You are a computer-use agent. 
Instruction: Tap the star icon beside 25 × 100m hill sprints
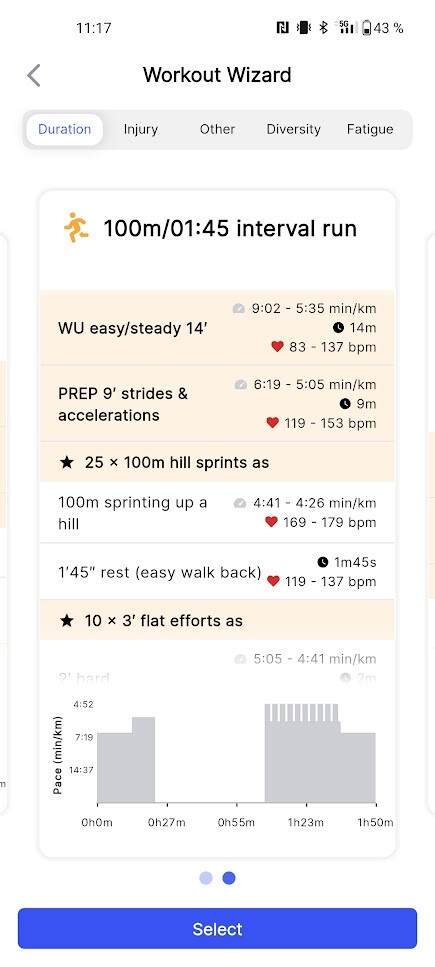point(67,463)
